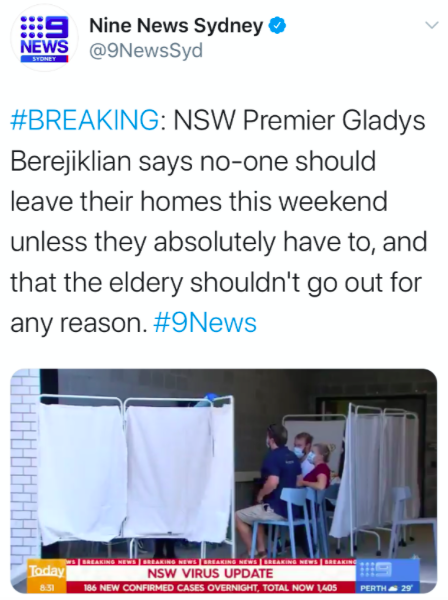Open the Nine News Sydney profile avatar
448x600 pixels.
tap(44, 39)
